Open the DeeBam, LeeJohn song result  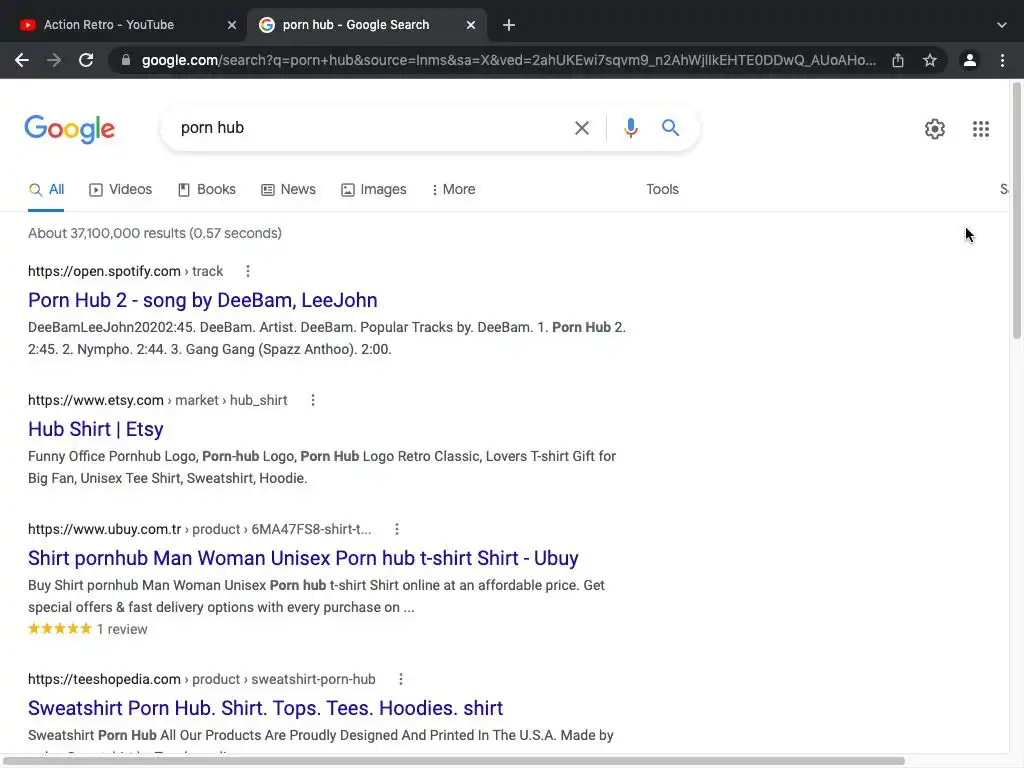tap(202, 300)
